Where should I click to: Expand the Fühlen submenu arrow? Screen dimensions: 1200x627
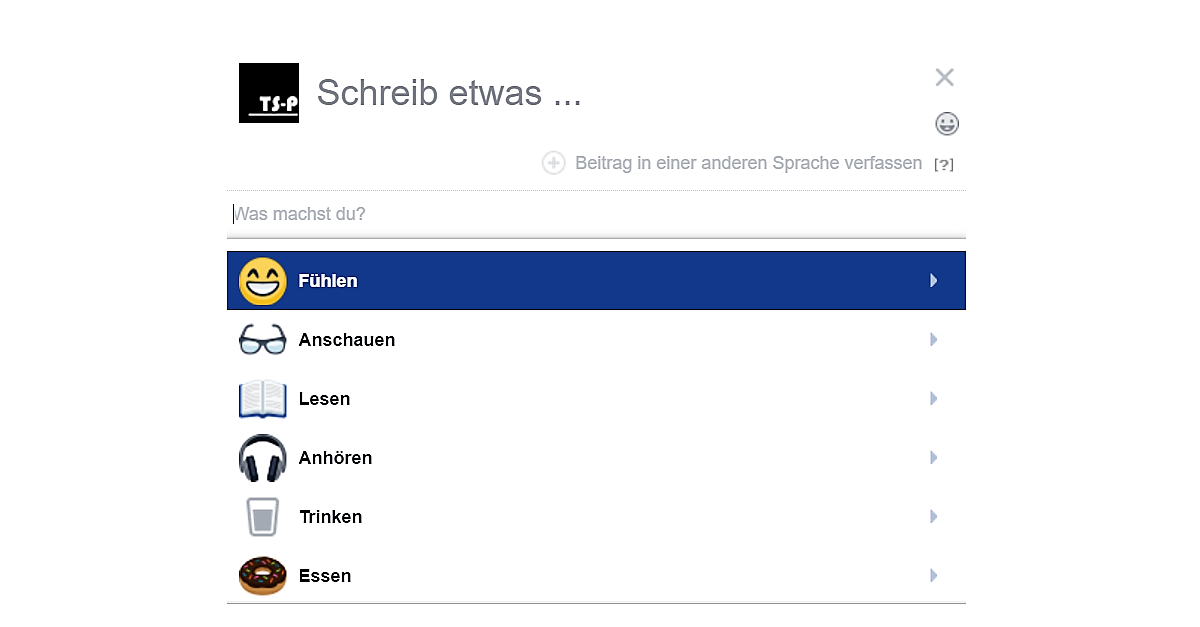[x=933, y=281]
